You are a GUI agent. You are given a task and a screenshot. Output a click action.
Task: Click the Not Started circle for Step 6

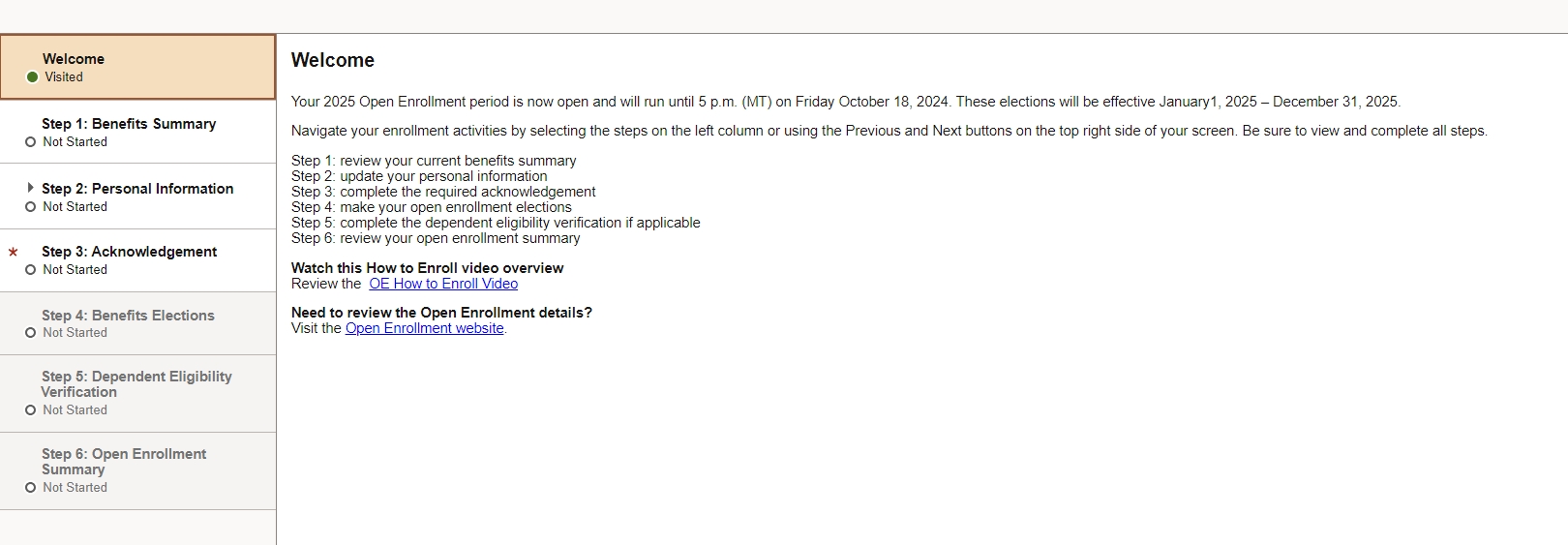point(31,488)
